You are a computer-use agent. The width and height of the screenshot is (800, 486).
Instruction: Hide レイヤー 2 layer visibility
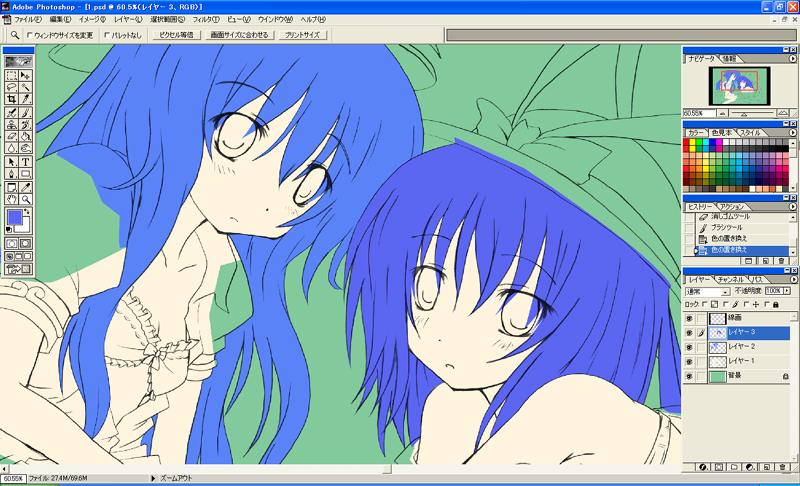pyautogui.click(x=689, y=347)
